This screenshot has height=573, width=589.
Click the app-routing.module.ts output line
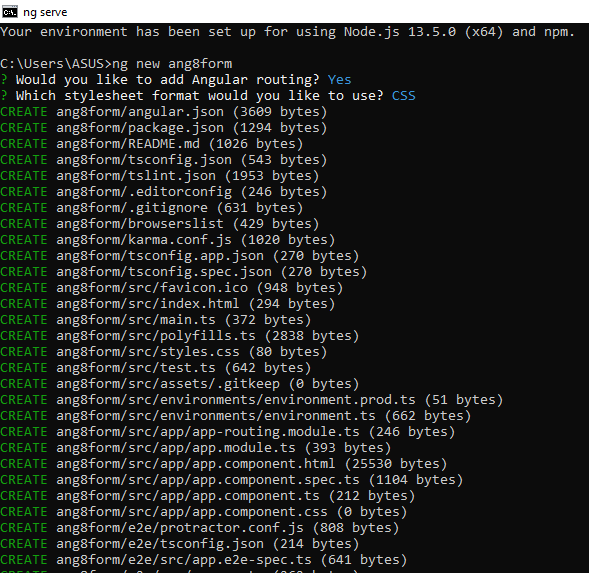tap(227, 431)
